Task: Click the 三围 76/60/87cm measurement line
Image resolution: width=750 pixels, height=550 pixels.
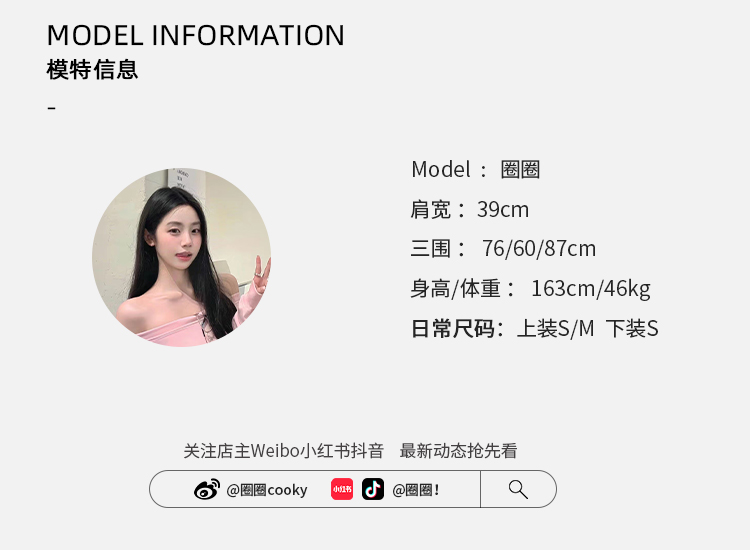Action: 503,249
